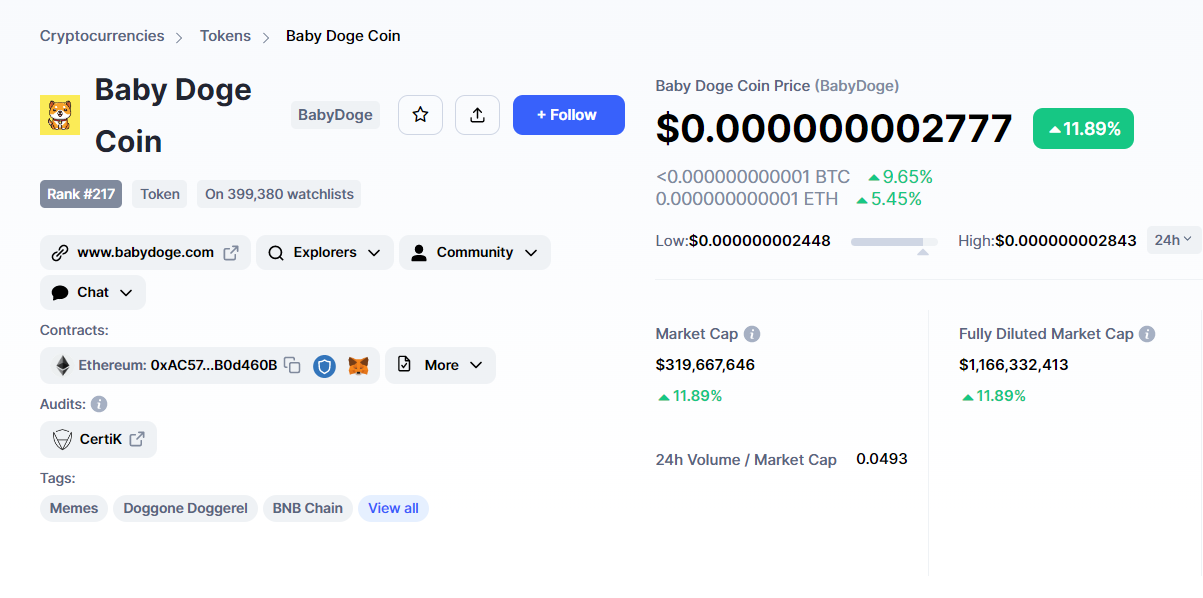Image resolution: width=1203 pixels, height=598 pixels.
Task: Add Baby Doge Coin to watchlist star
Action: coord(420,115)
